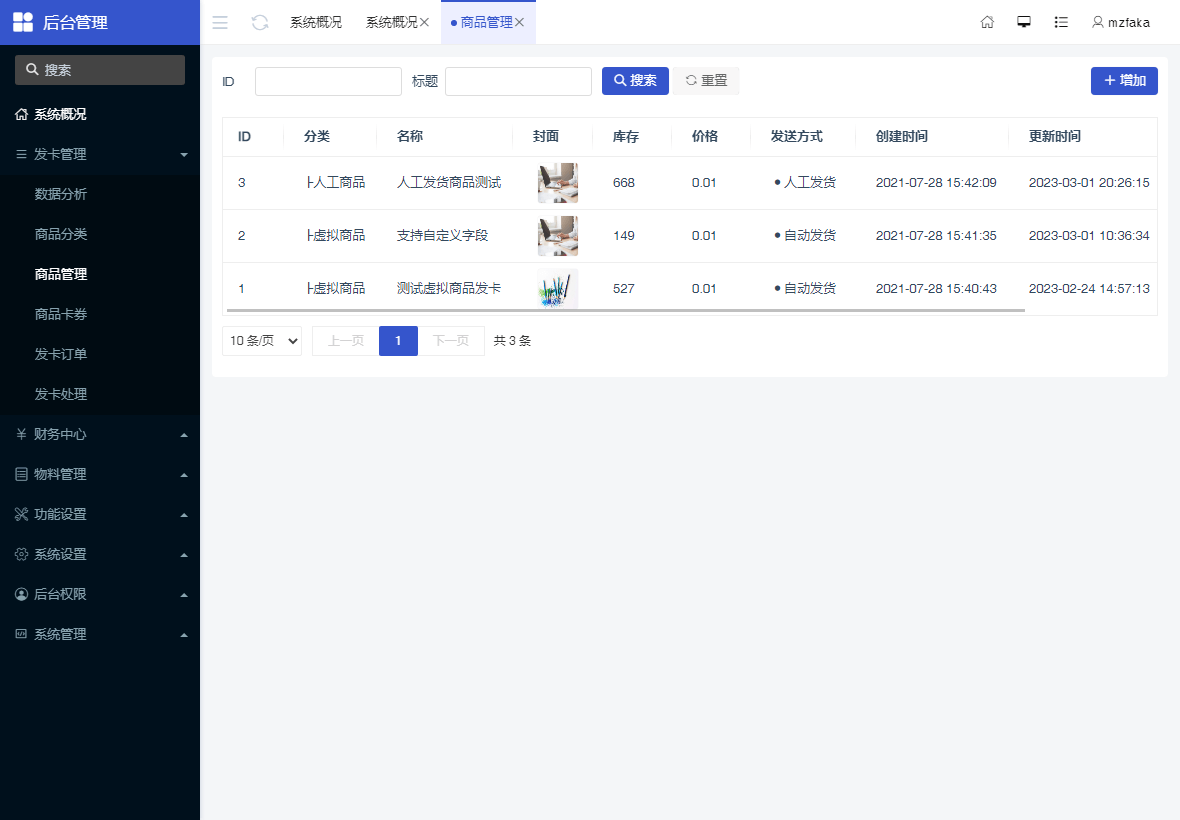Close the 商品管理 tab

519,23
